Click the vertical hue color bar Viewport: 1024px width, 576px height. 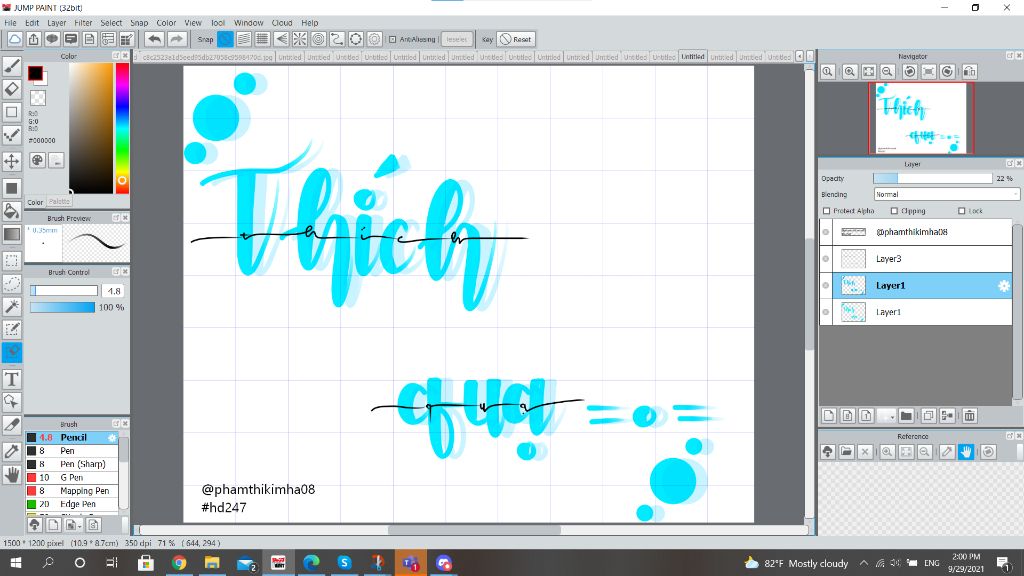click(x=122, y=128)
